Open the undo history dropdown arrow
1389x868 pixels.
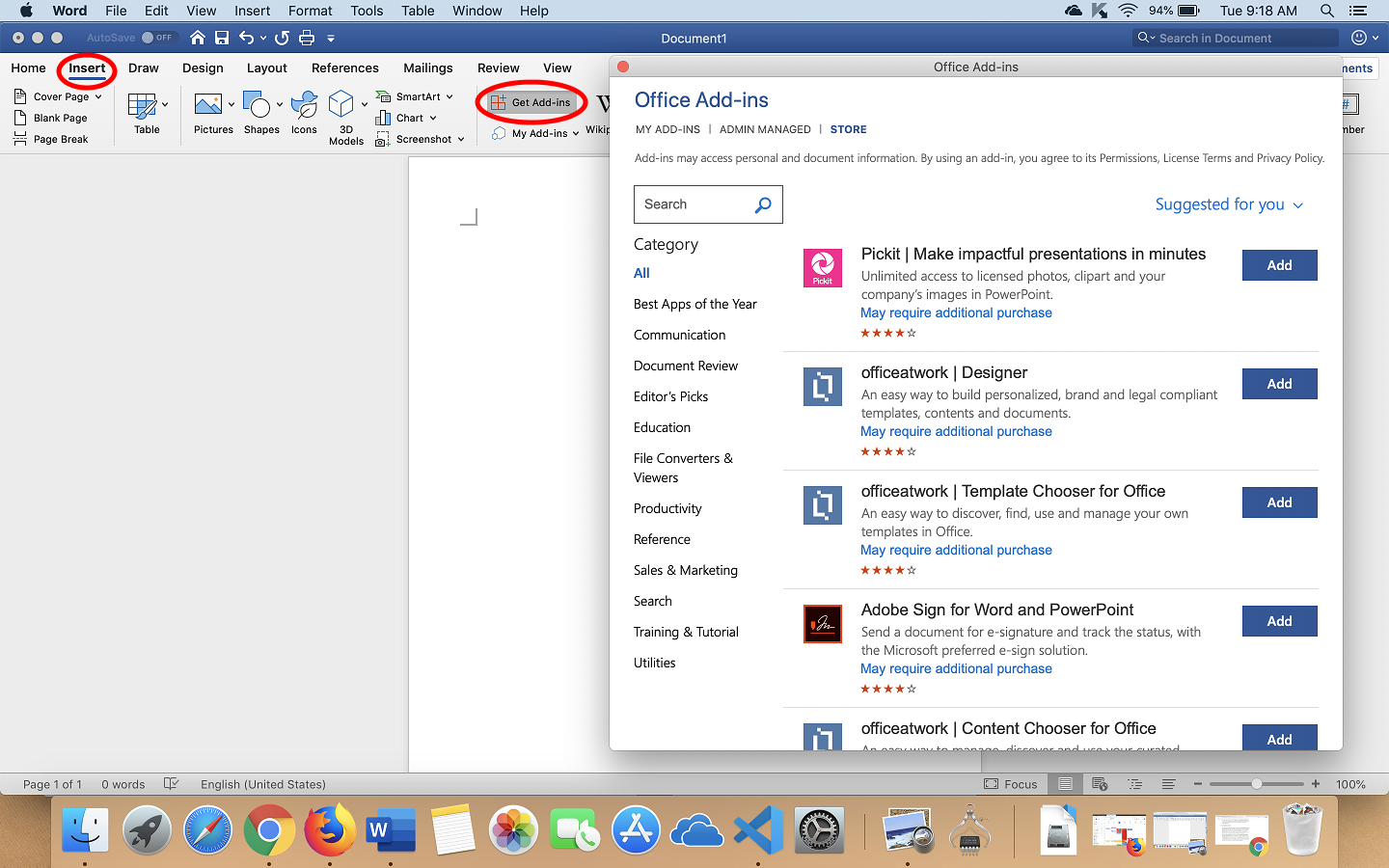click(263, 39)
